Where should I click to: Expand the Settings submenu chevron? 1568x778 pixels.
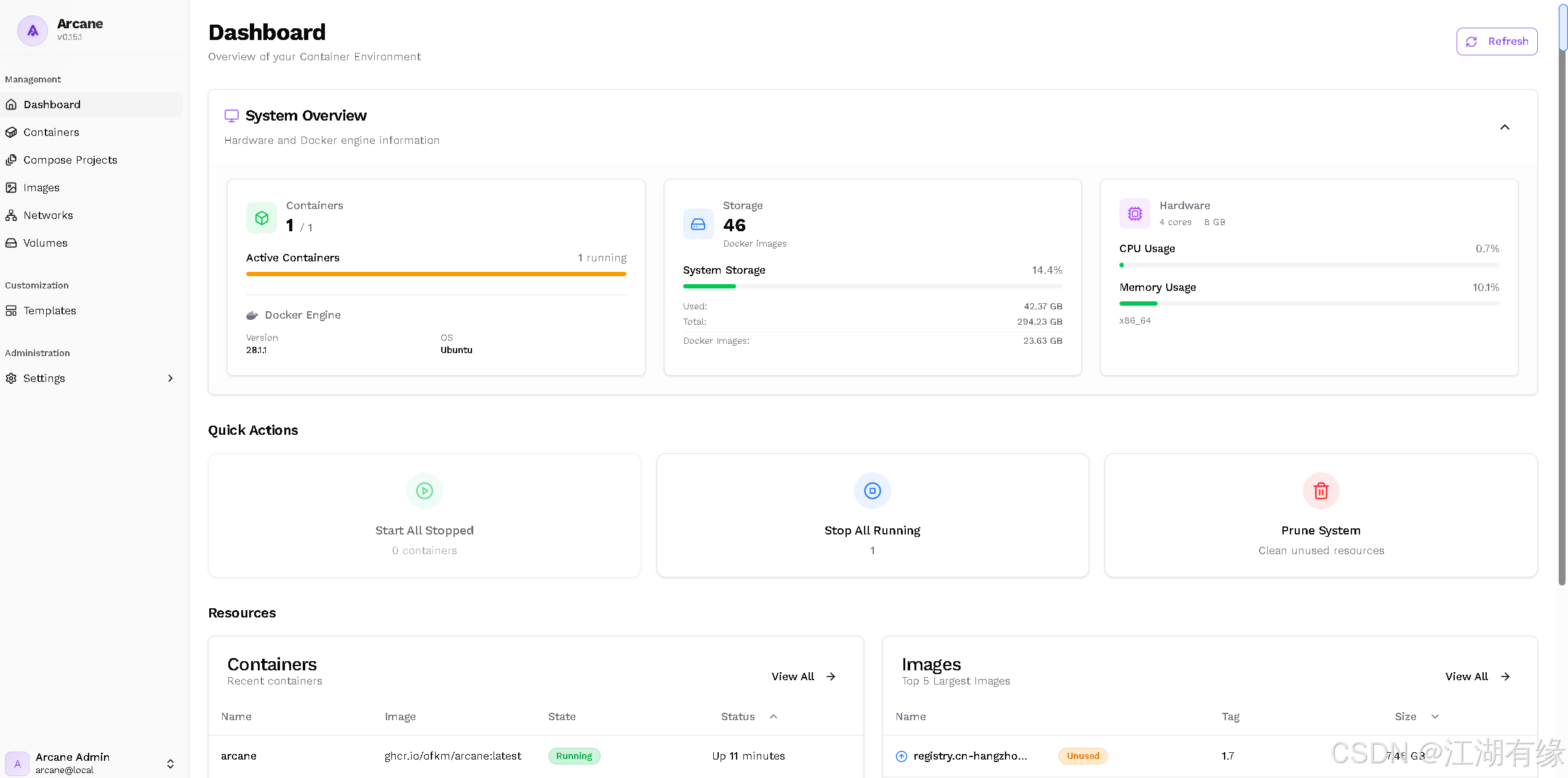click(170, 378)
